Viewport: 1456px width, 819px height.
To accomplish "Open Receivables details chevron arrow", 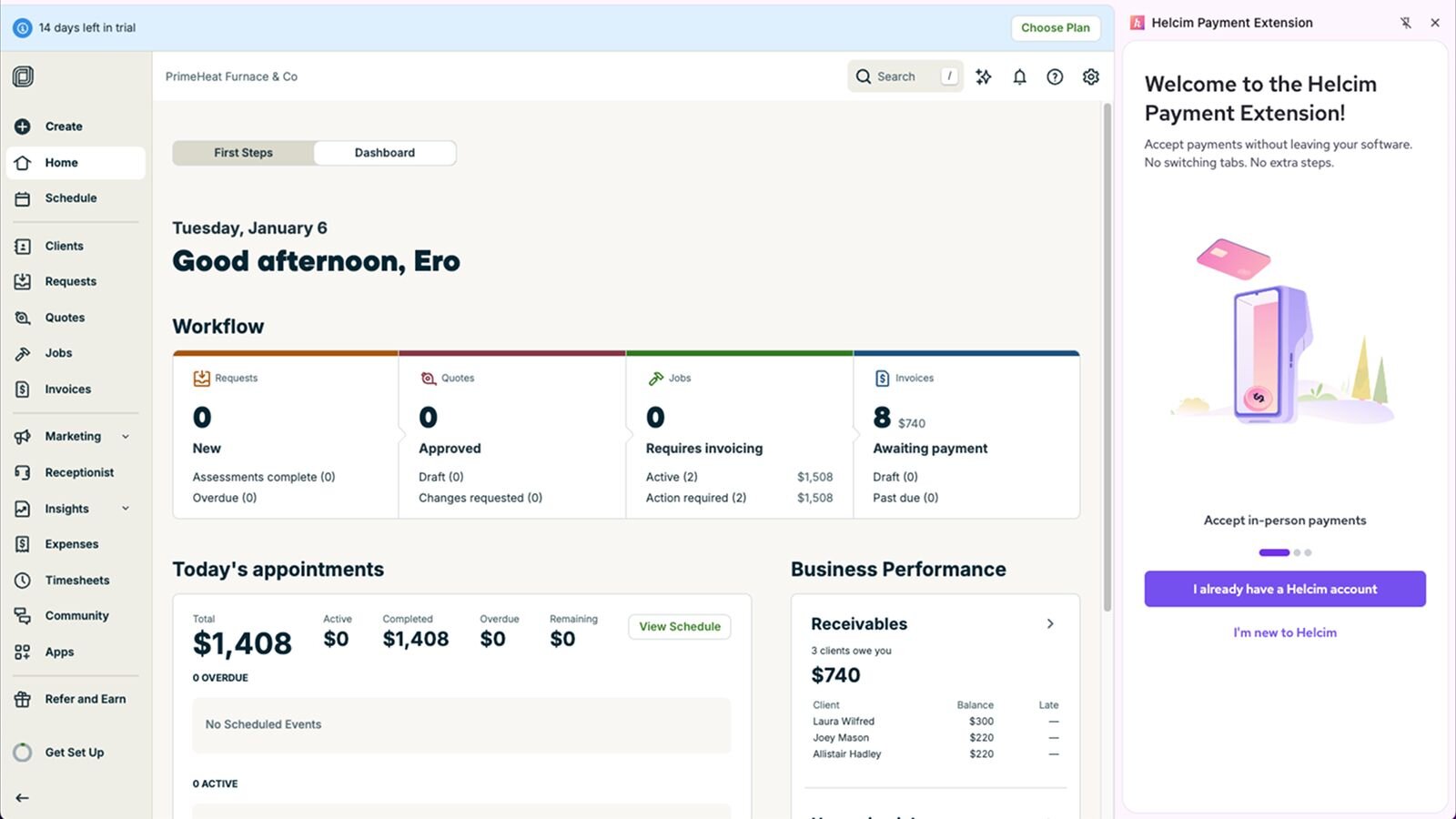I will click(1050, 624).
